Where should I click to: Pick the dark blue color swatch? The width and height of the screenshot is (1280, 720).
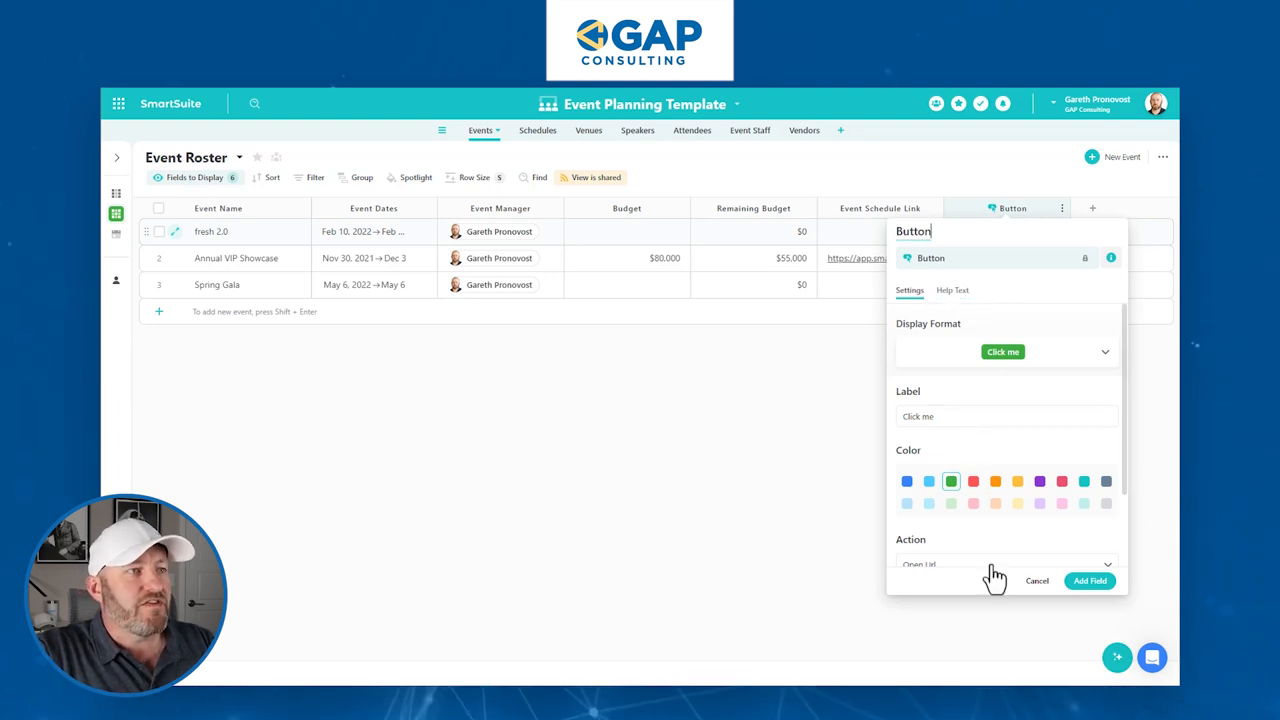pyautogui.click(x=907, y=482)
